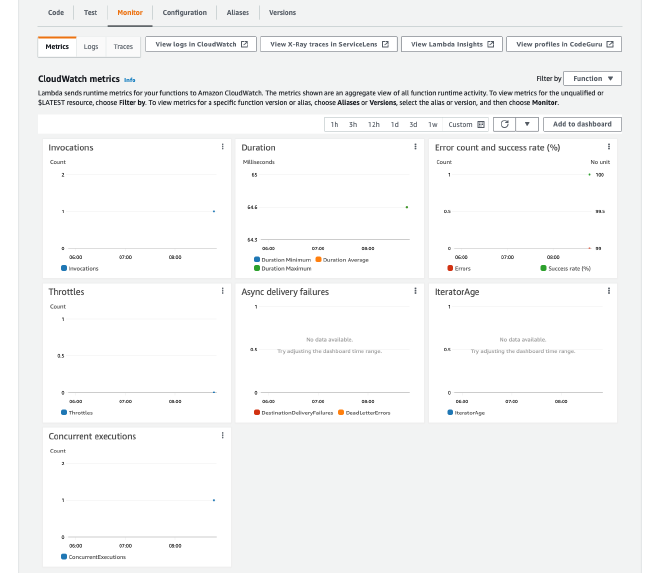Screen dimensions: 660x573
Task: Expand the Filter by Function dropdown
Action: click(x=593, y=78)
